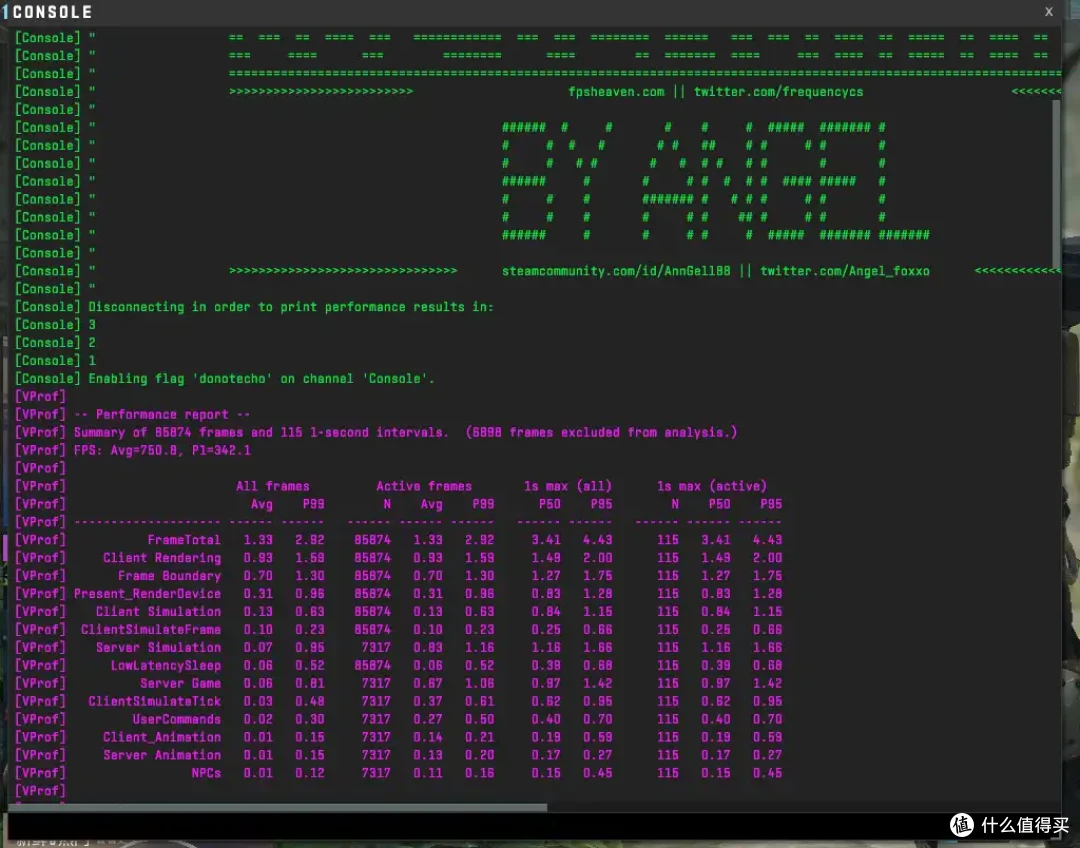The image size is (1080, 848).
Task: Click the 'Server Game' row label
Action: [180, 683]
